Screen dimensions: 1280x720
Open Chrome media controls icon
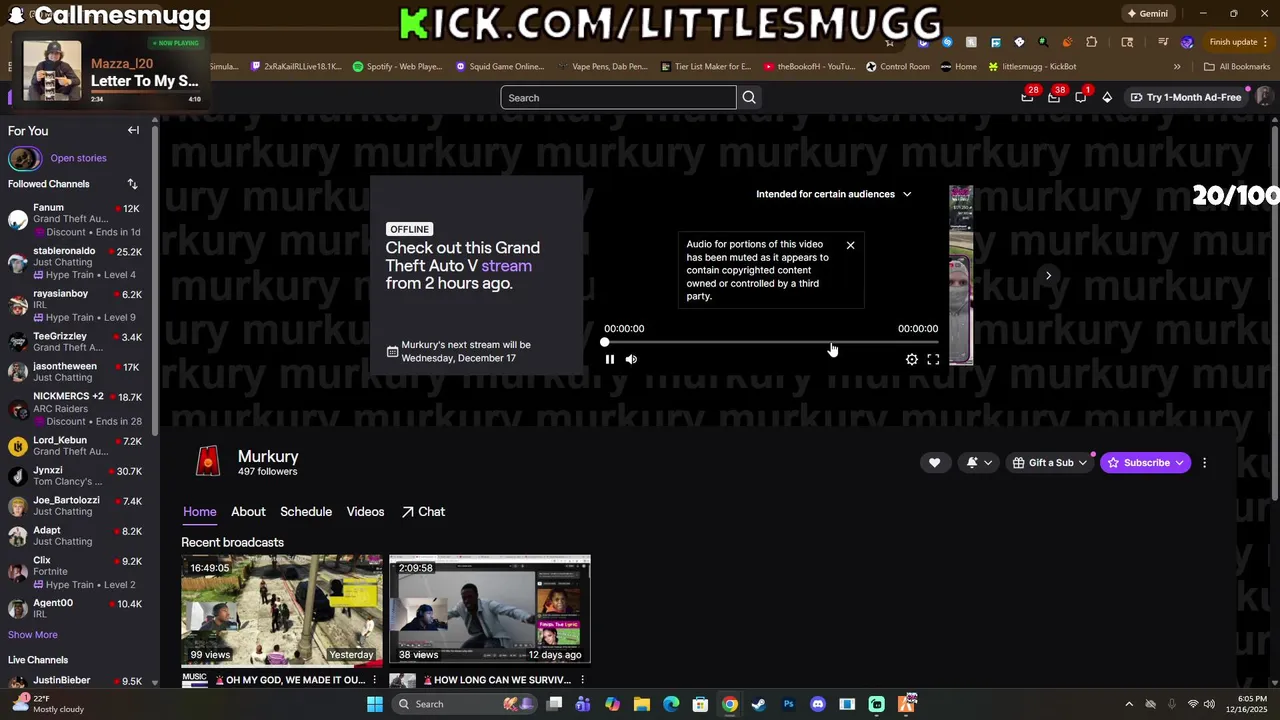[1163, 42]
